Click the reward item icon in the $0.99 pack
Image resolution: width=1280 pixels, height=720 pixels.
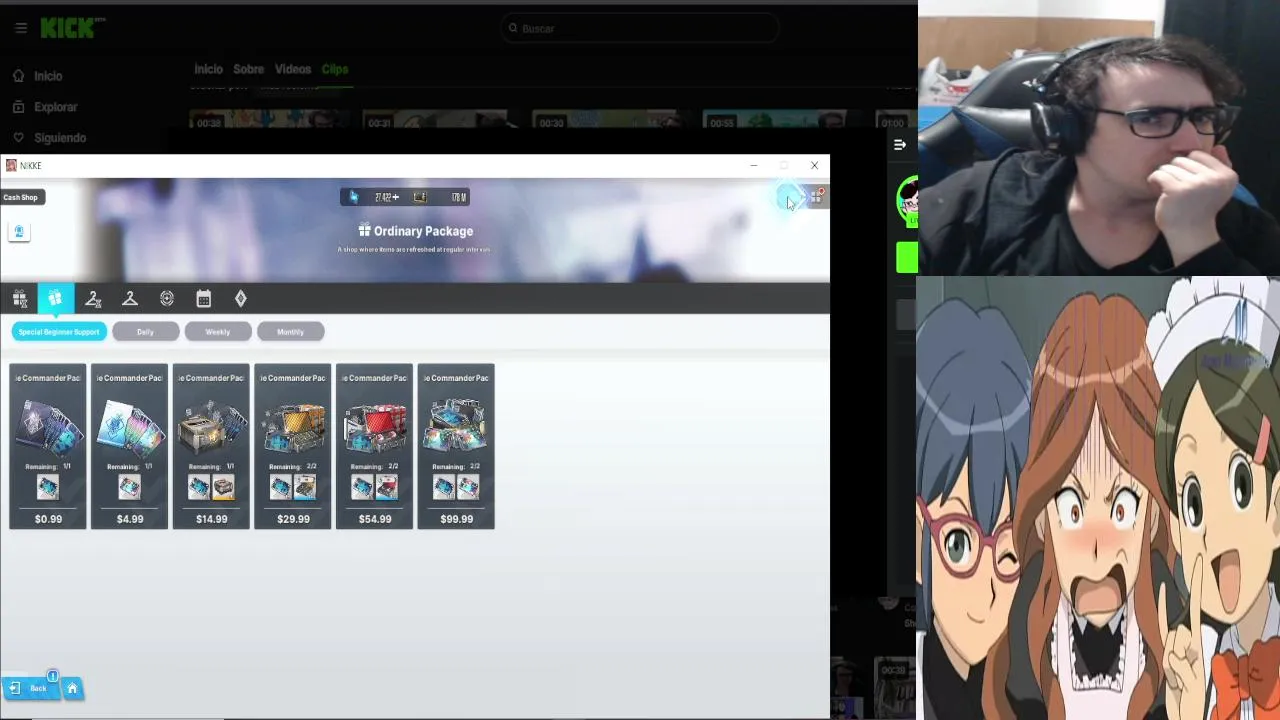(48, 487)
